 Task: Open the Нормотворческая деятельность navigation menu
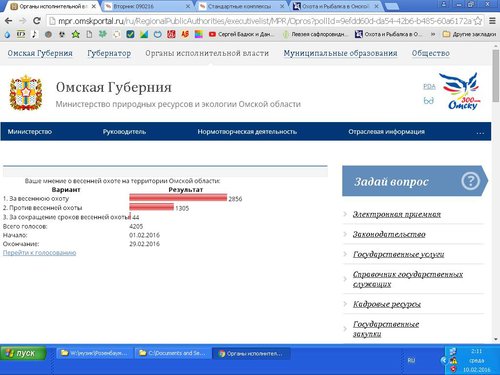pyautogui.click(x=247, y=131)
